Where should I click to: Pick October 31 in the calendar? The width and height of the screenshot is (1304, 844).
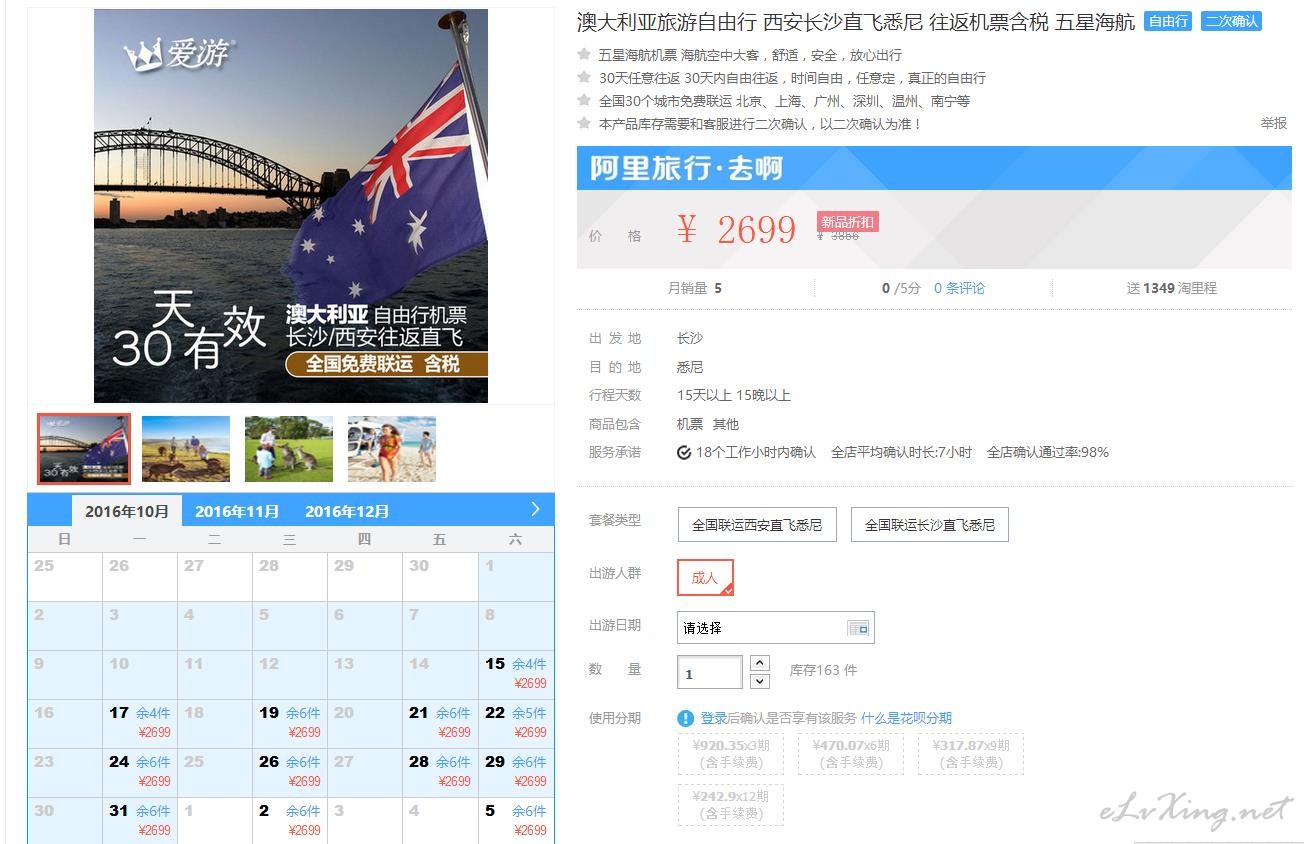[x=140, y=821]
